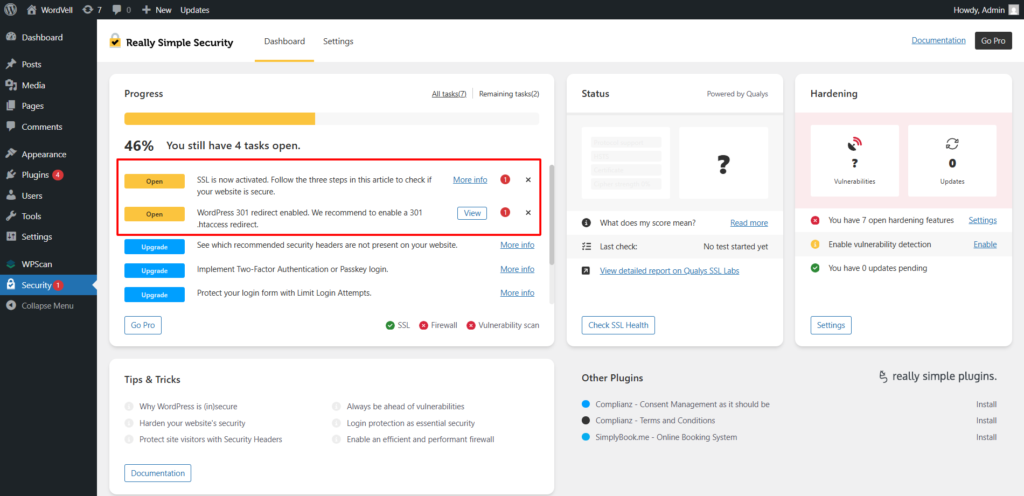Open Settings link for hardening features
Screen dimensions: 1024x496
pos(982,221)
